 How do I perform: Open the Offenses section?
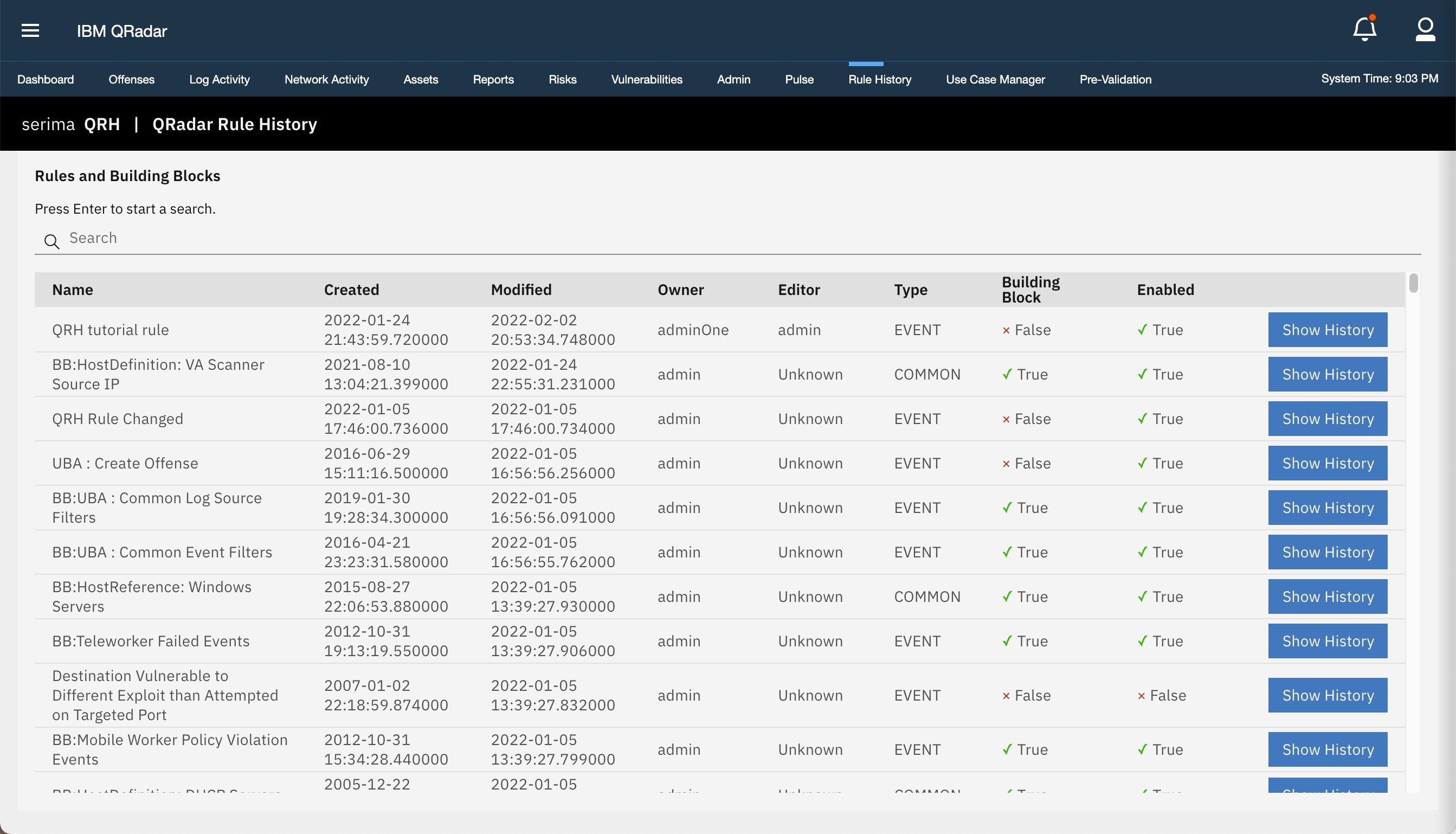[x=131, y=79]
